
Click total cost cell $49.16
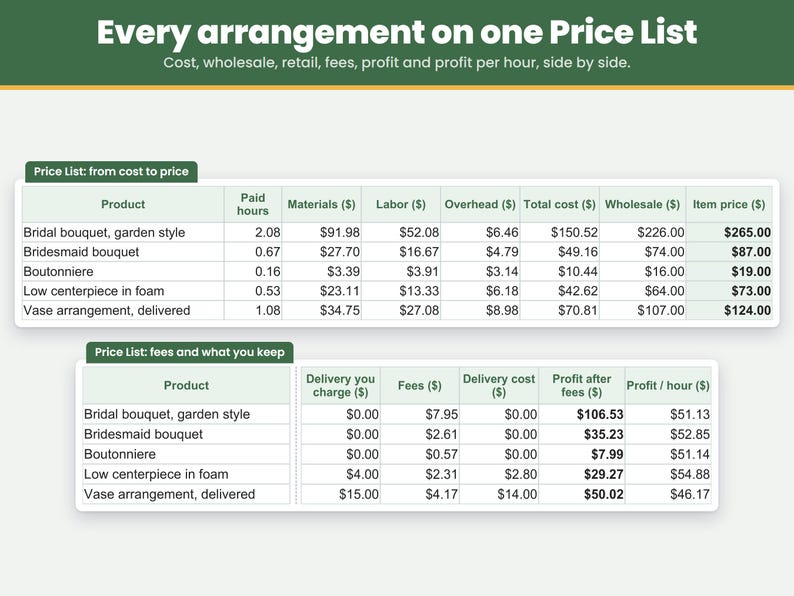click(560, 252)
